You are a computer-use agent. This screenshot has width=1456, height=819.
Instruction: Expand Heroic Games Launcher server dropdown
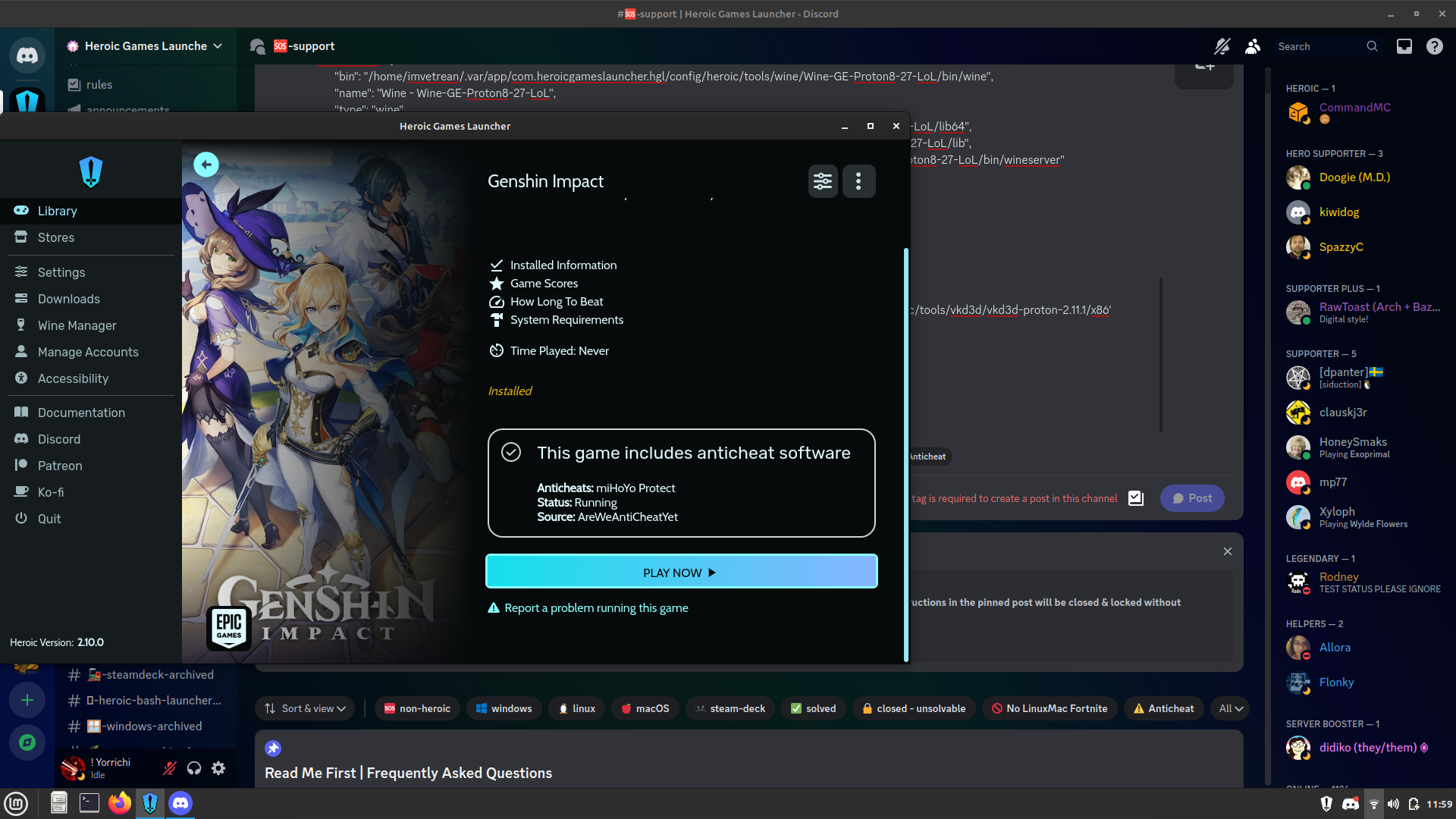pos(218,46)
